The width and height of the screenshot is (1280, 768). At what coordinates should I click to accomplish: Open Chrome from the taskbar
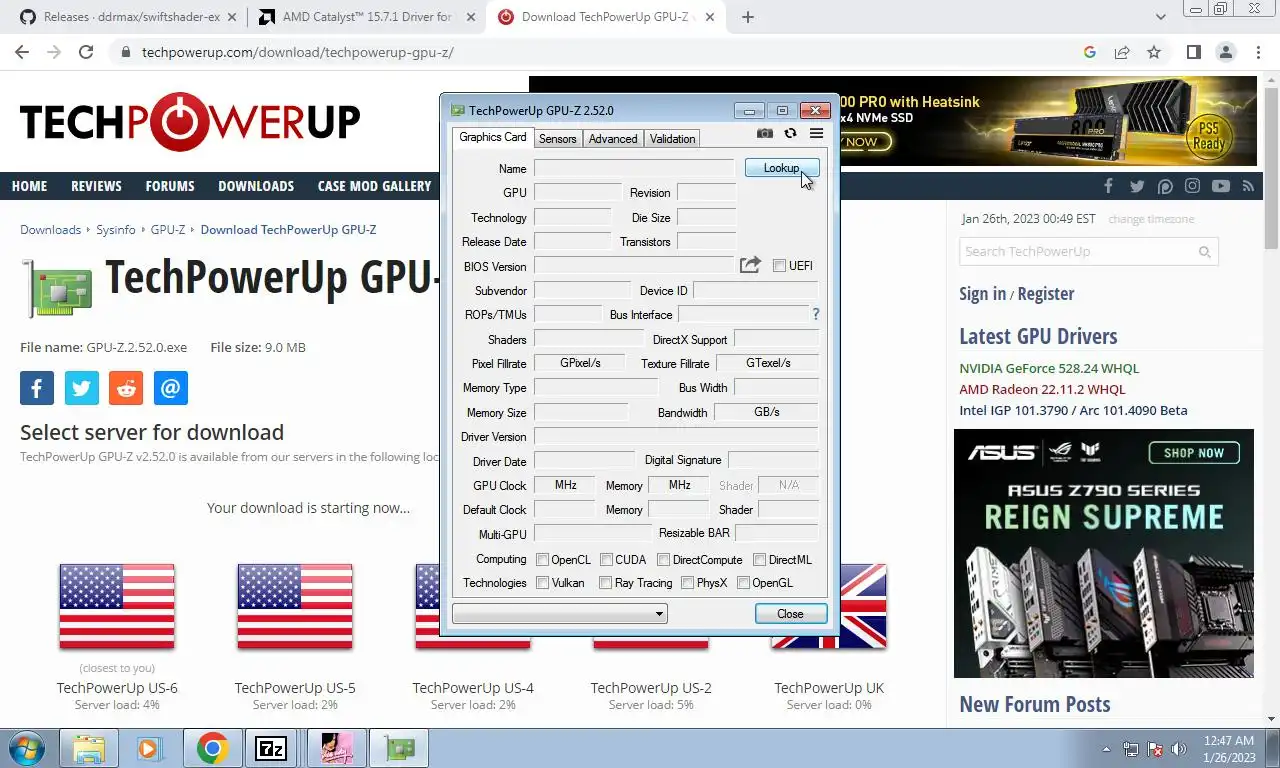coord(212,748)
